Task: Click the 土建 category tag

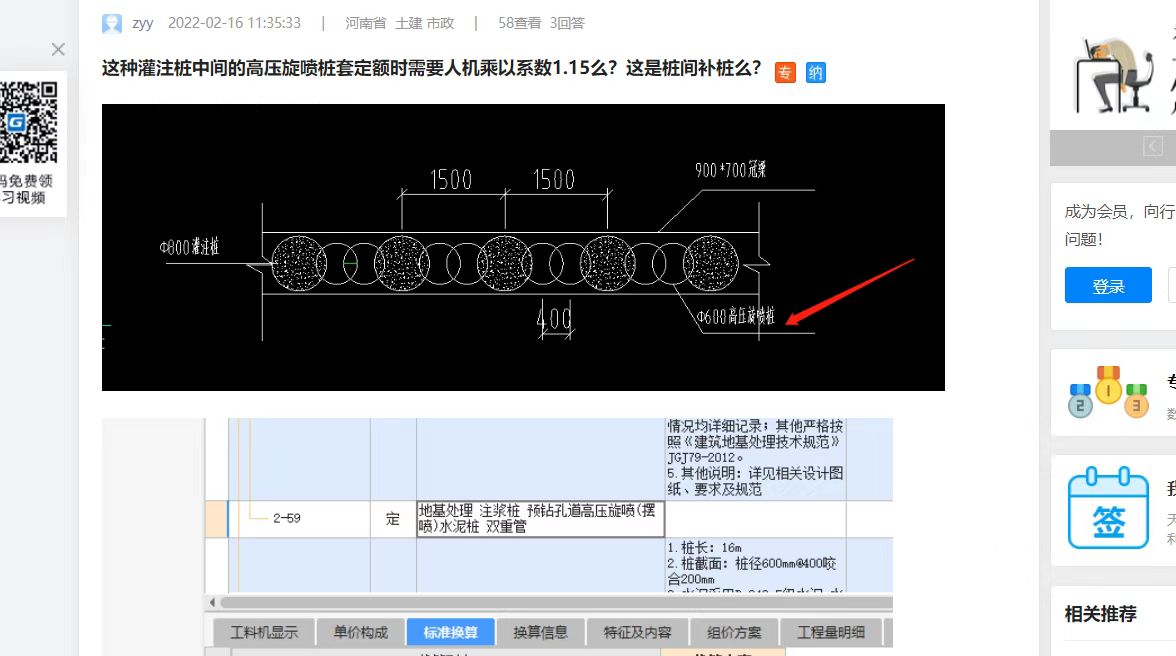Action: (x=409, y=23)
